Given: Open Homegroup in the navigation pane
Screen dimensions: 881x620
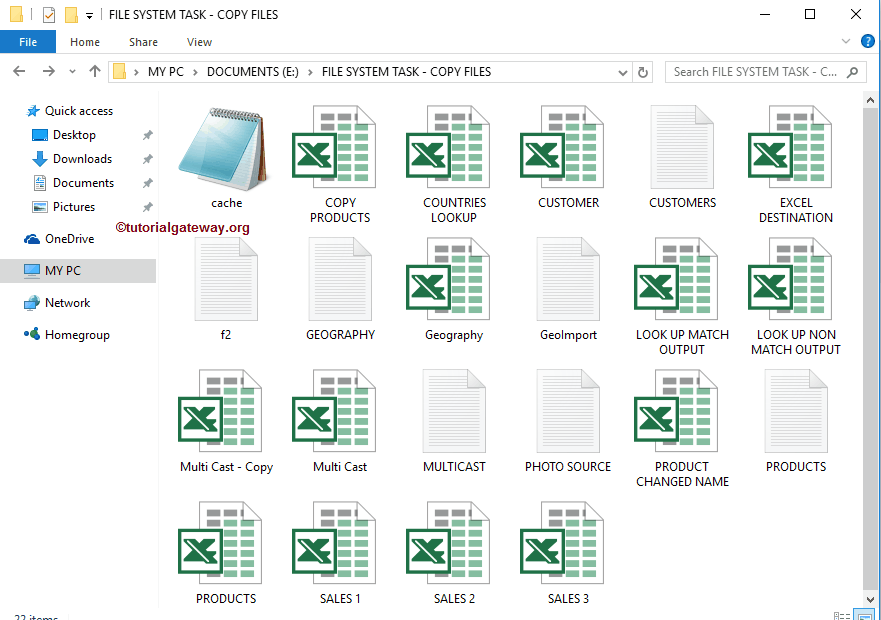Looking at the screenshot, I should tap(77, 335).
